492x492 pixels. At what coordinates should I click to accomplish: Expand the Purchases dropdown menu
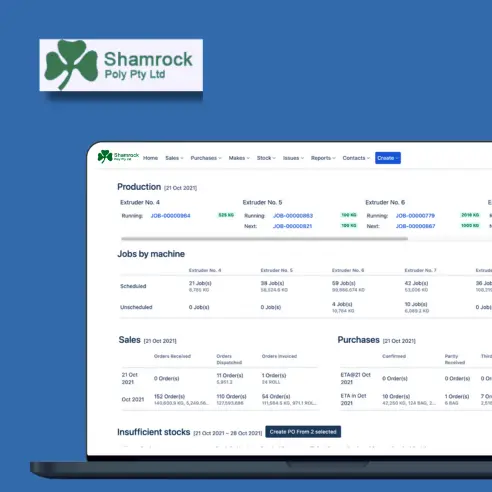(206, 158)
